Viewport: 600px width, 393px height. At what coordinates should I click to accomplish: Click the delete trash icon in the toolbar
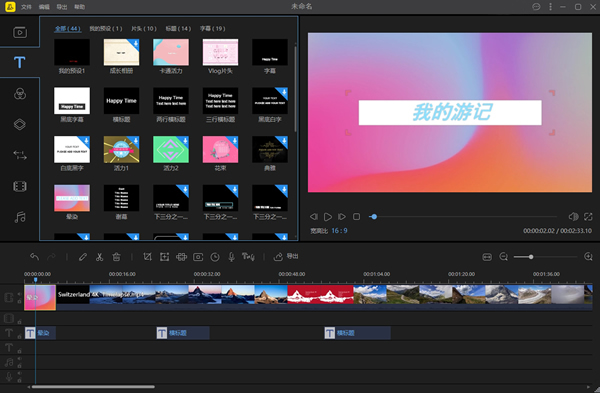116,257
